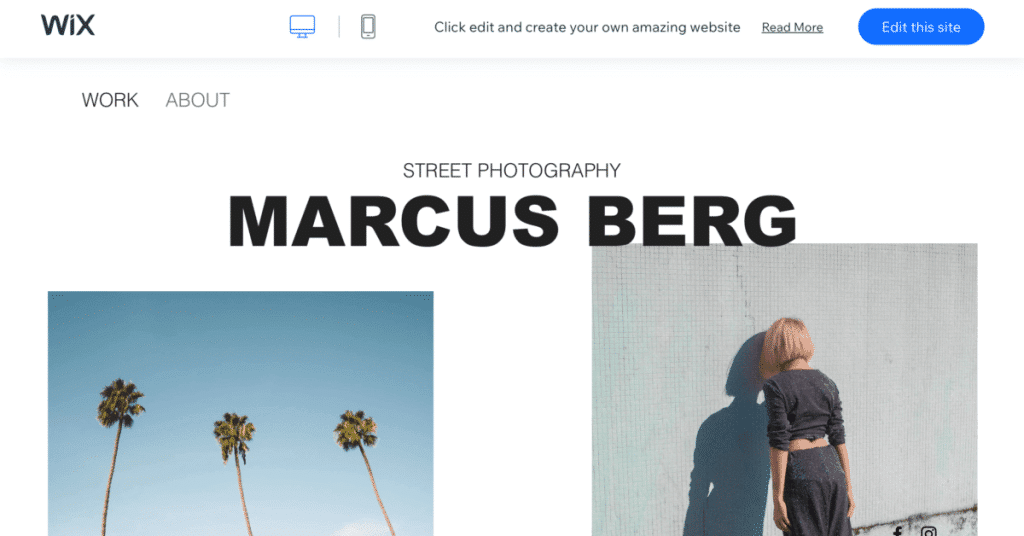
Task: Select the STREET PHOTOGRAPHY subtitle
Action: [x=511, y=170]
